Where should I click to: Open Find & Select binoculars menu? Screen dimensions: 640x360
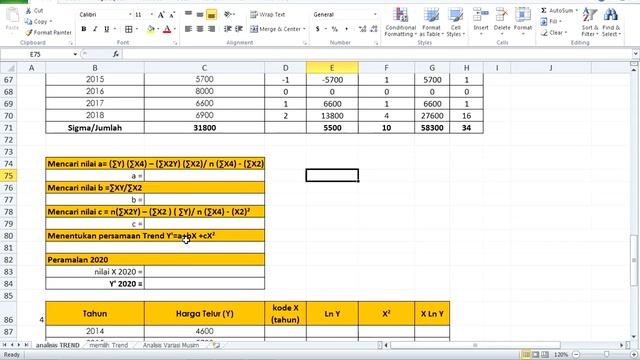click(x=611, y=22)
